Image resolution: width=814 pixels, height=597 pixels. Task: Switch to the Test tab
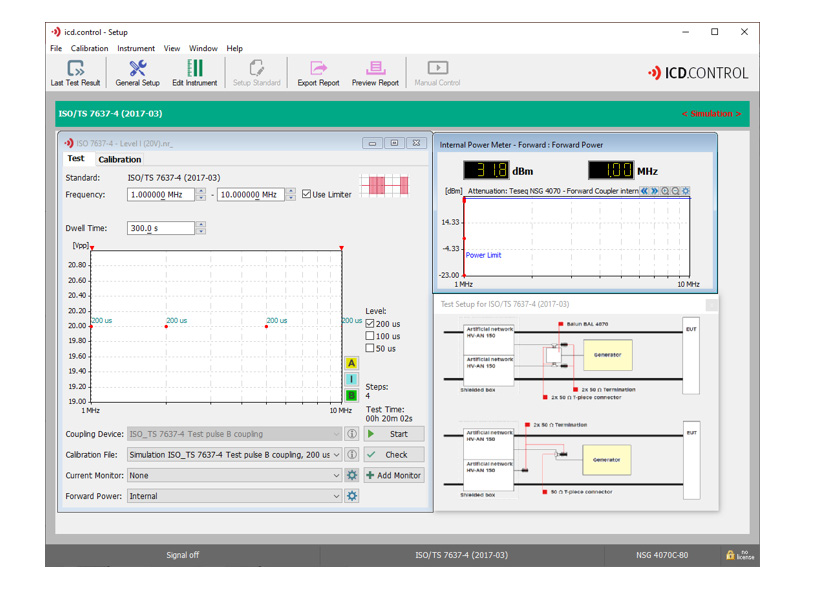(x=76, y=158)
